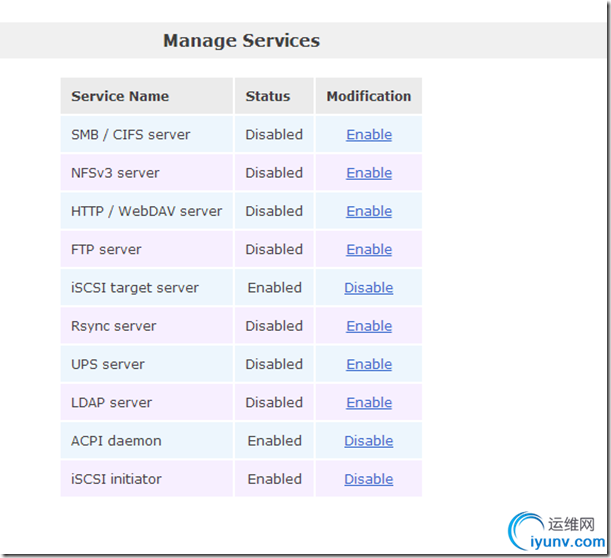Enable the NFSv3 server service
Image resolution: width=611 pixels, height=558 pixels.
pos(368,173)
